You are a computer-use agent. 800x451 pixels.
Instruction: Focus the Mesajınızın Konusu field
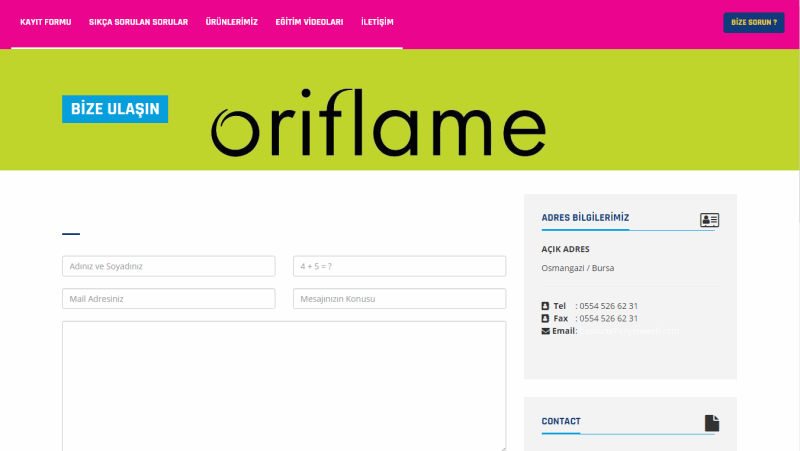[399, 298]
